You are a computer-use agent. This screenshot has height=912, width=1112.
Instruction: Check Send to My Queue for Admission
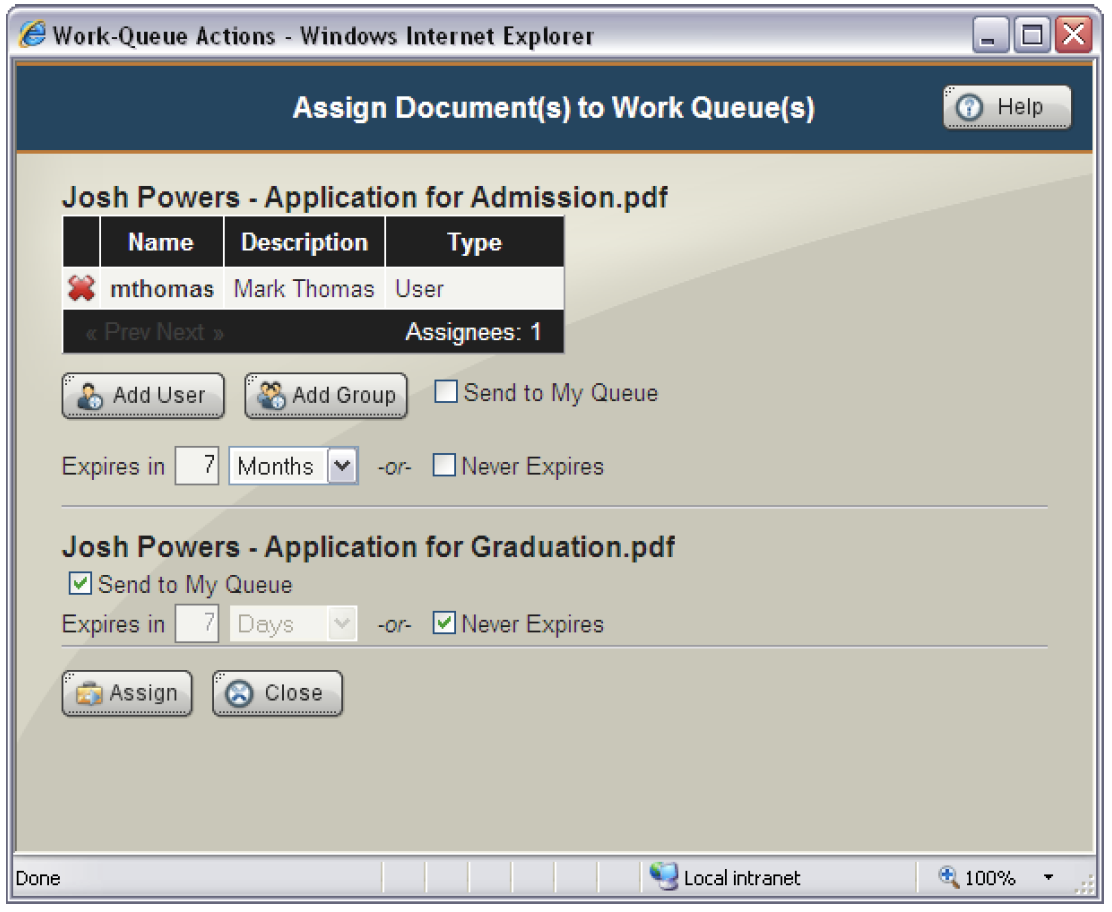coord(446,391)
